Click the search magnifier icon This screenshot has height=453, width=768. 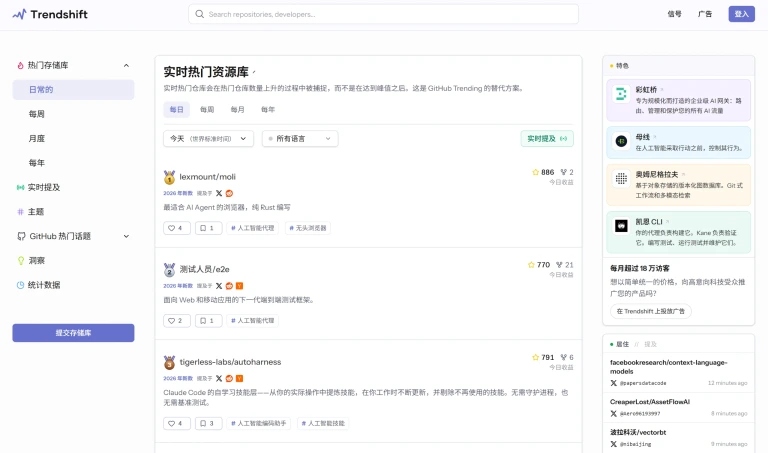coord(199,14)
